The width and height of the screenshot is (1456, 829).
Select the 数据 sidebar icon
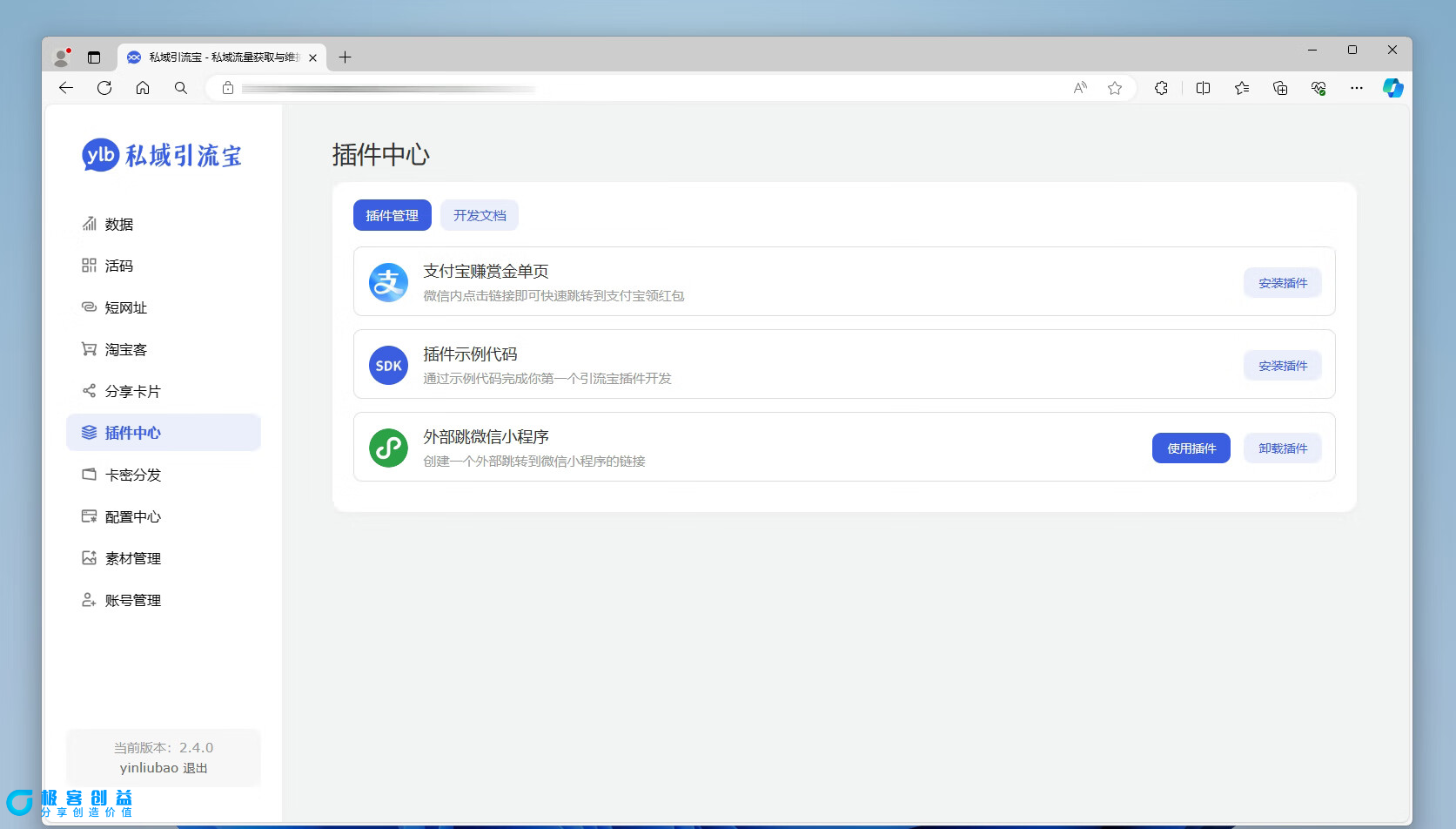click(x=89, y=224)
